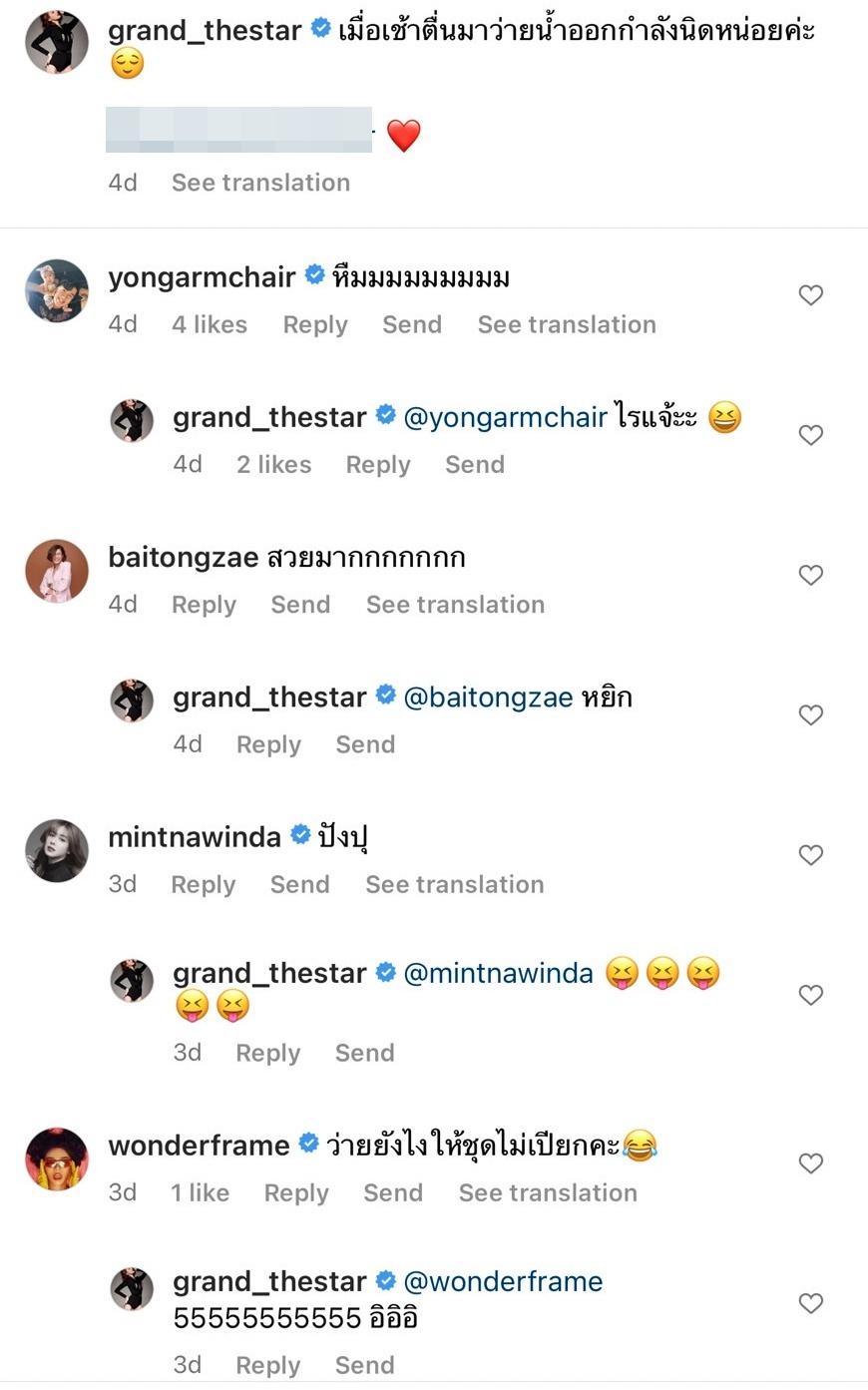868x1390 pixels.
Task: Open baitongzae's profile avatar
Action: pyautogui.click(x=57, y=571)
